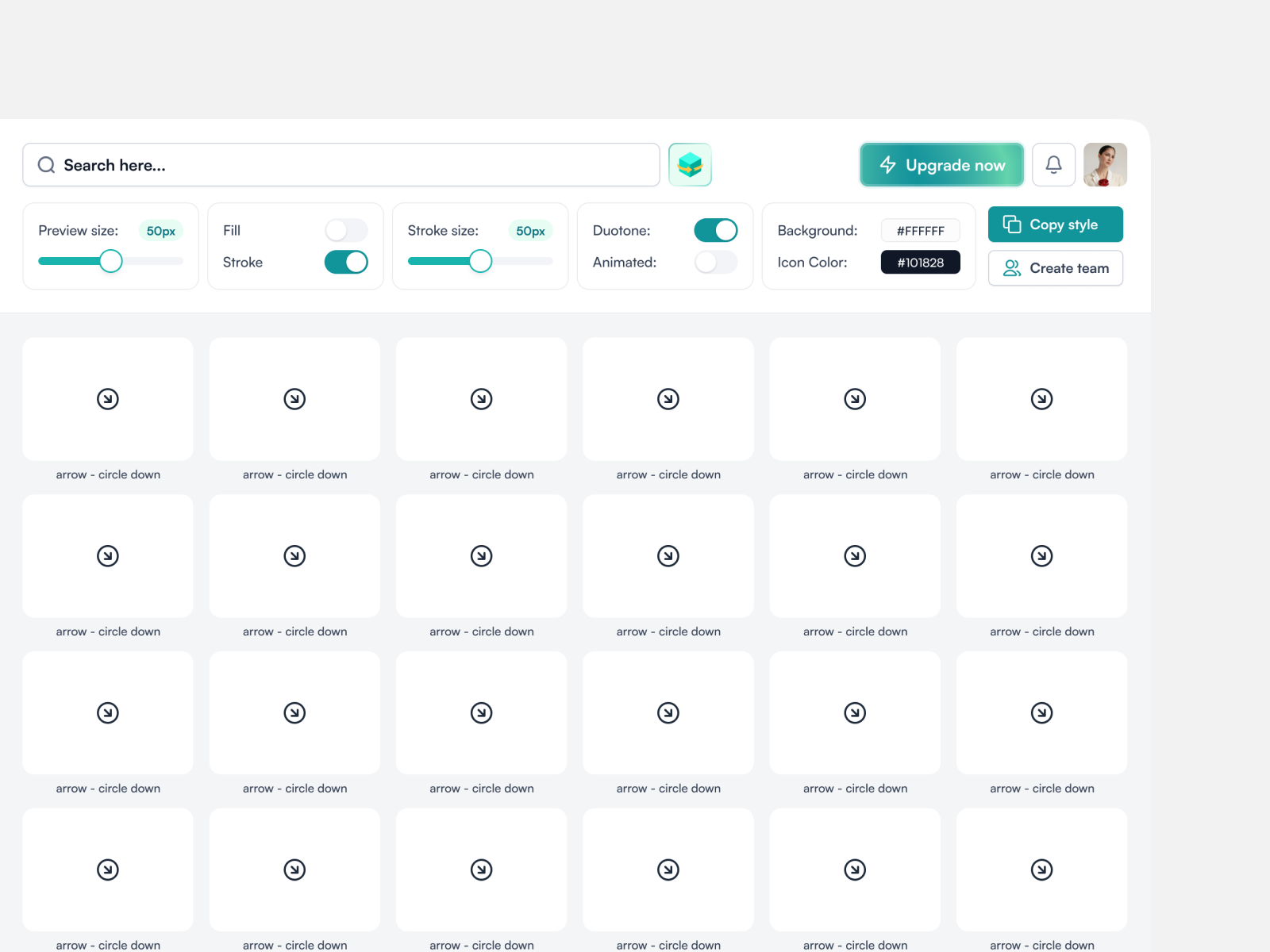This screenshot has height=952, width=1270.
Task: Click the Upgrade now button
Action: click(941, 165)
